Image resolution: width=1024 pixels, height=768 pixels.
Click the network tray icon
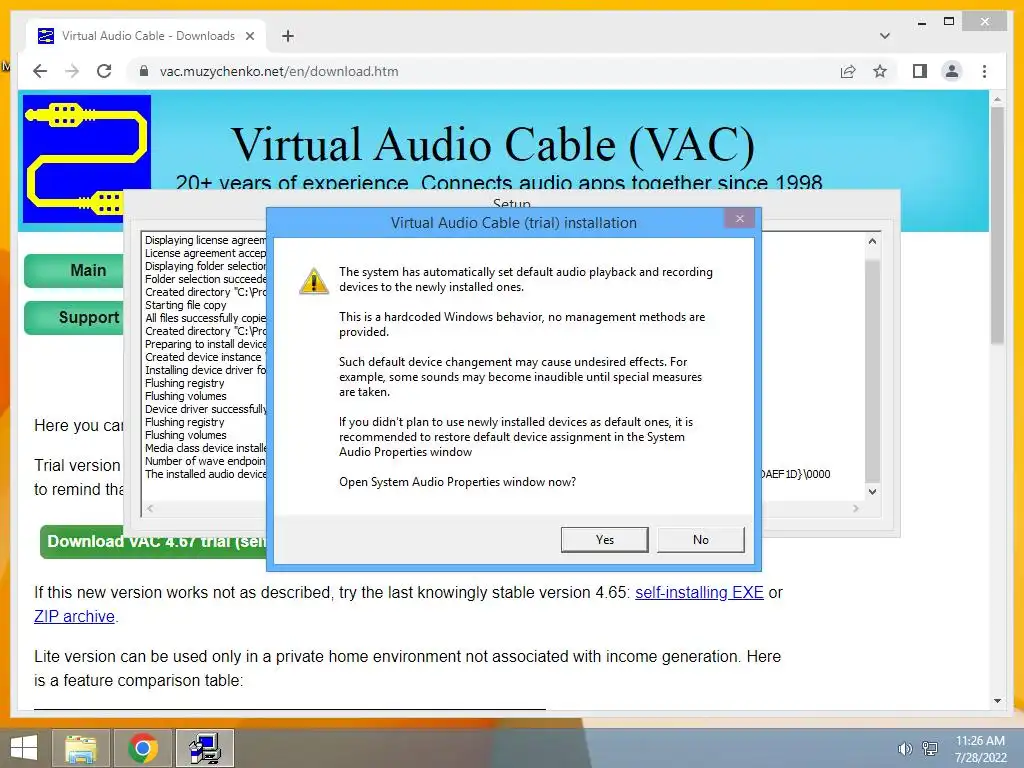point(929,749)
